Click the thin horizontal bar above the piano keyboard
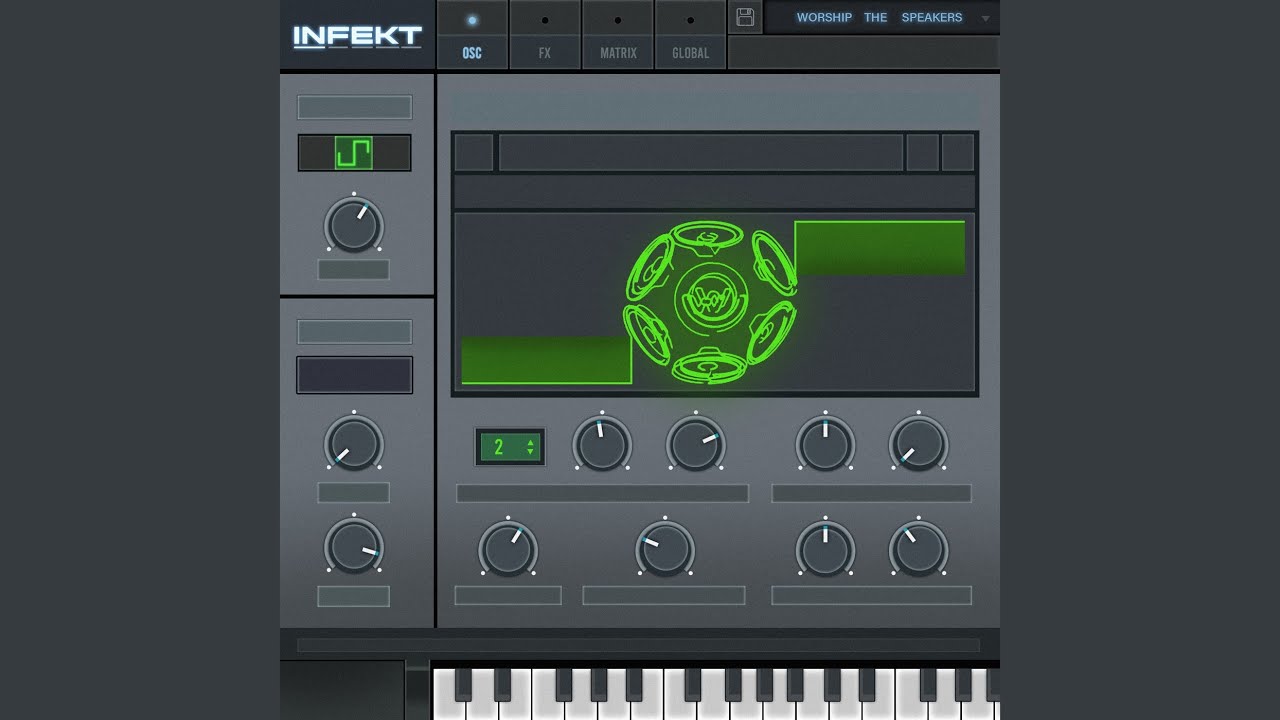 click(x=638, y=645)
